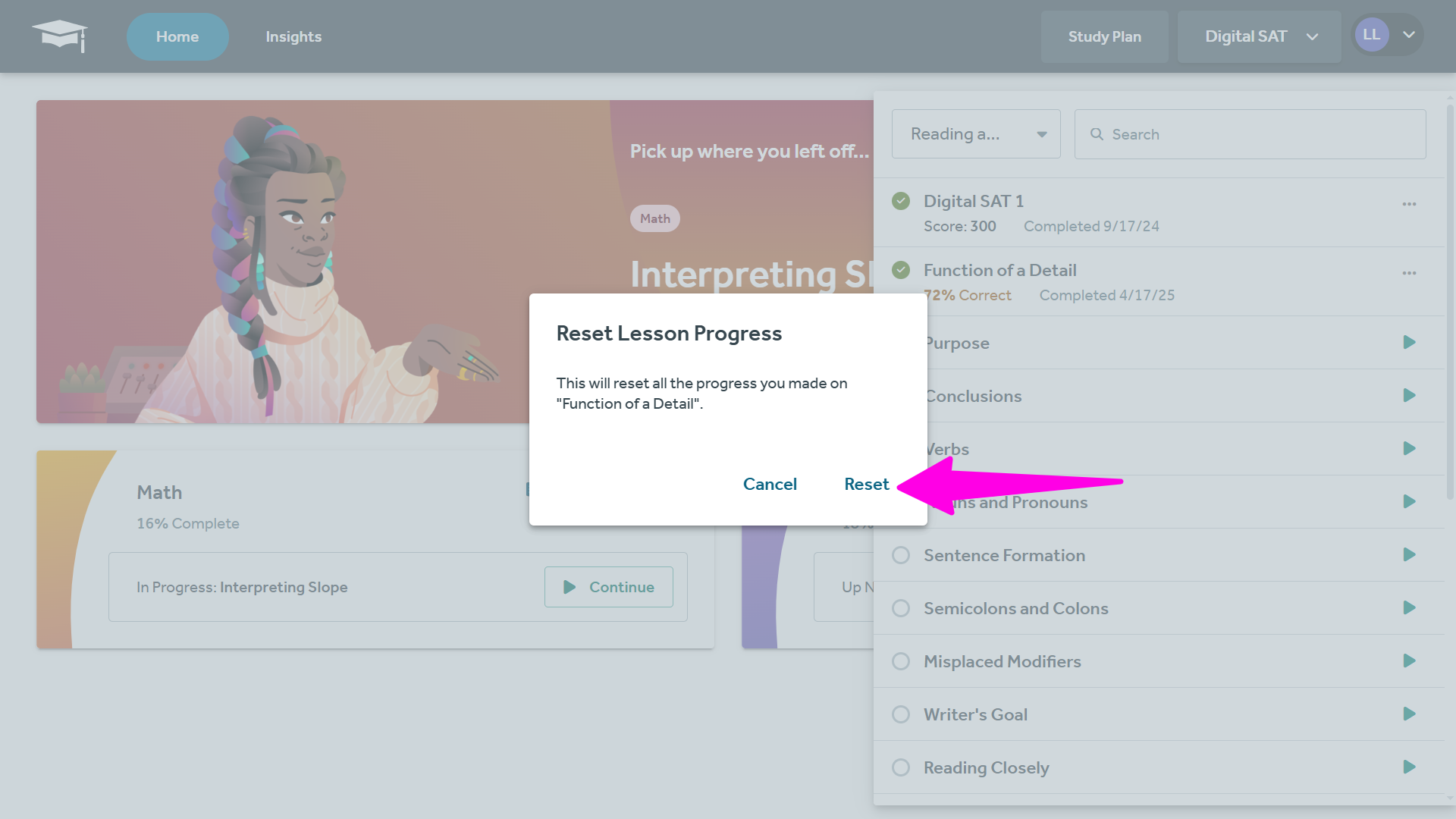Click the lesson list vertical scrollbar
The image size is (1456, 819).
pos(1450,303)
